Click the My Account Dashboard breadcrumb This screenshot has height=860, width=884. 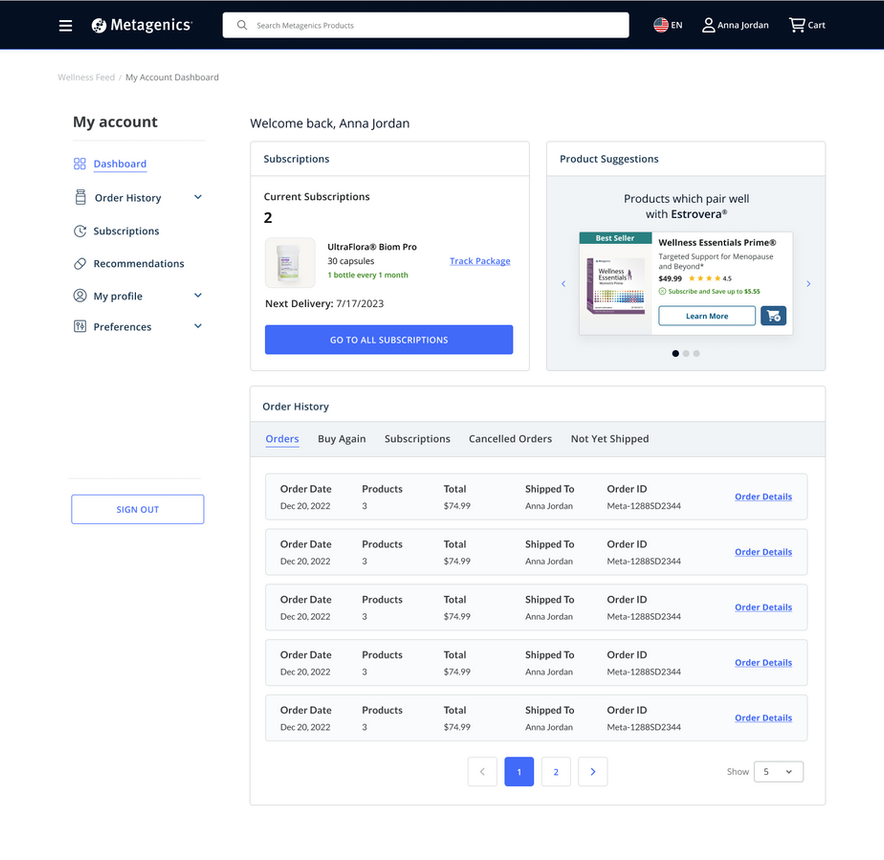point(172,77)
